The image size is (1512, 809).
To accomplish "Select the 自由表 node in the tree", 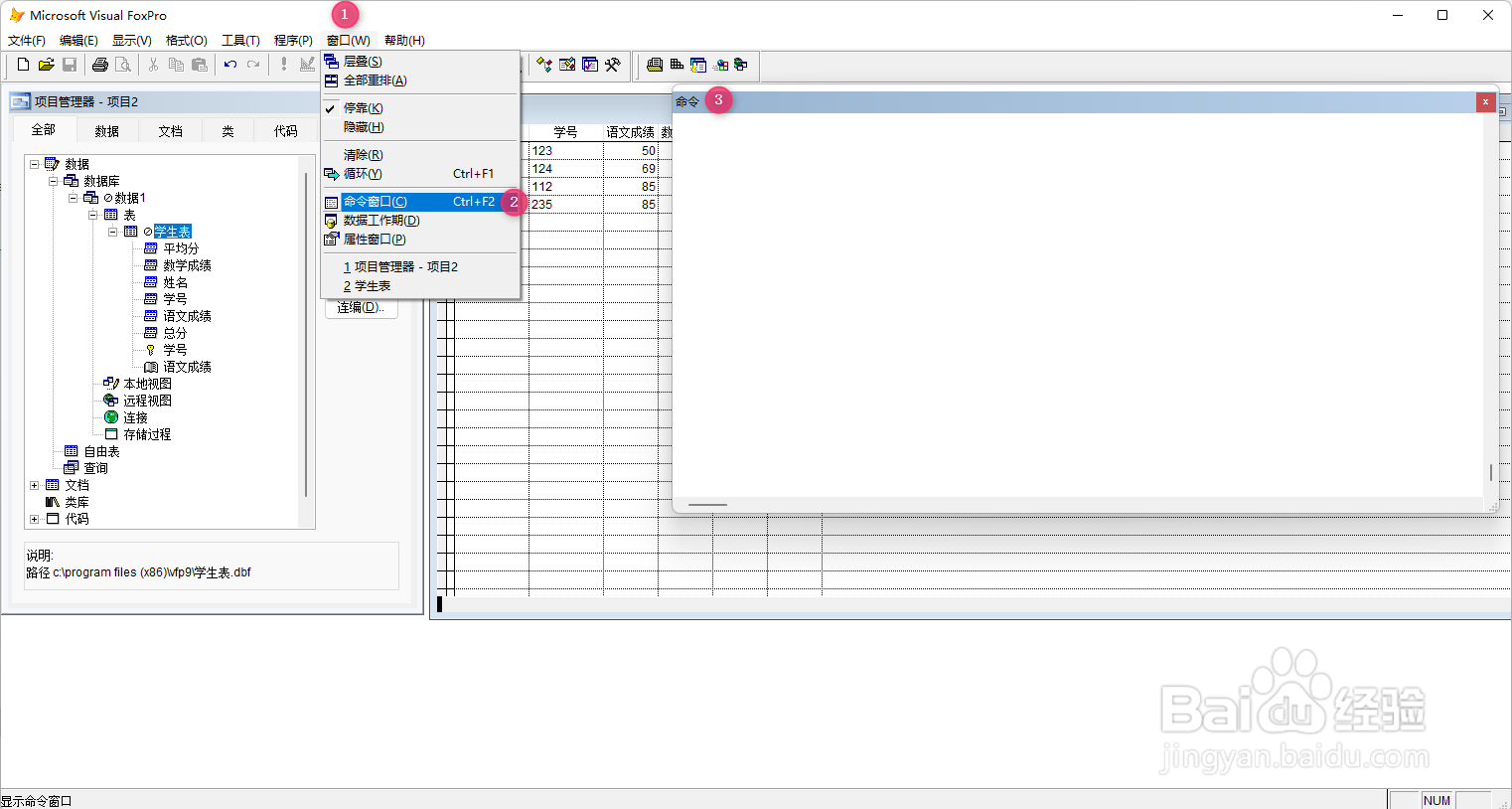I will 101,451.
